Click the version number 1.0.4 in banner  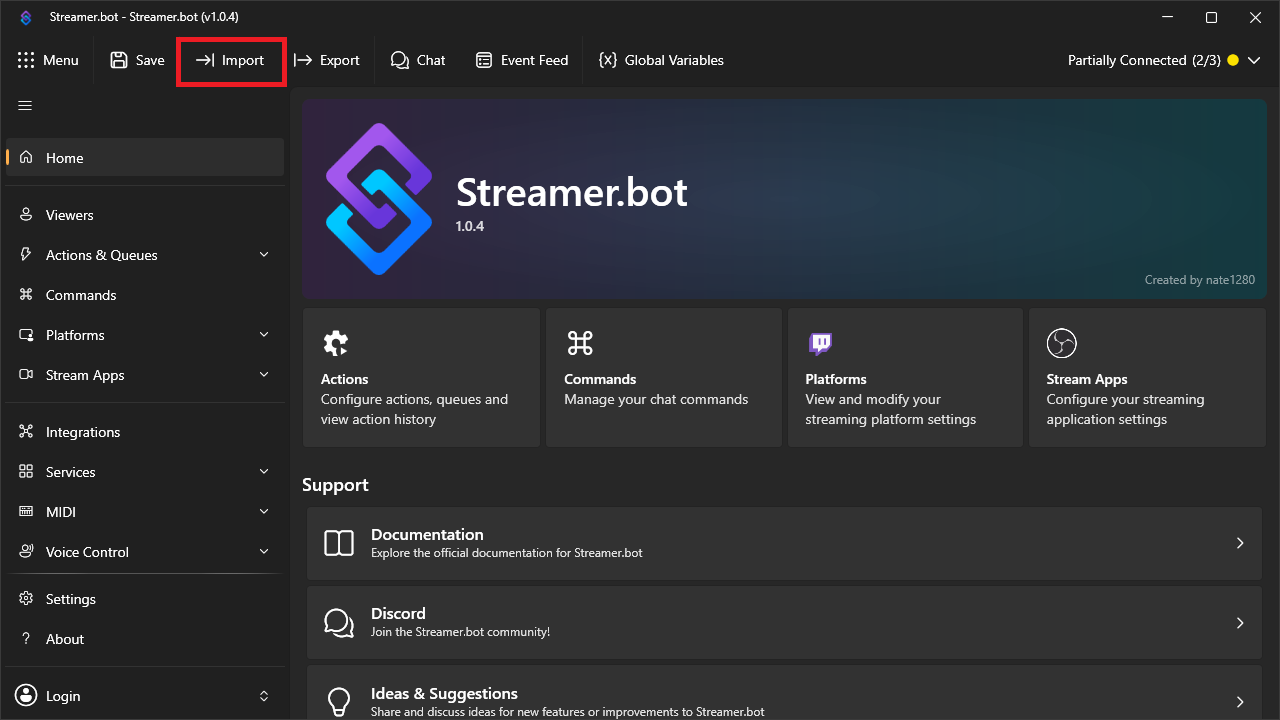[470, 226]
